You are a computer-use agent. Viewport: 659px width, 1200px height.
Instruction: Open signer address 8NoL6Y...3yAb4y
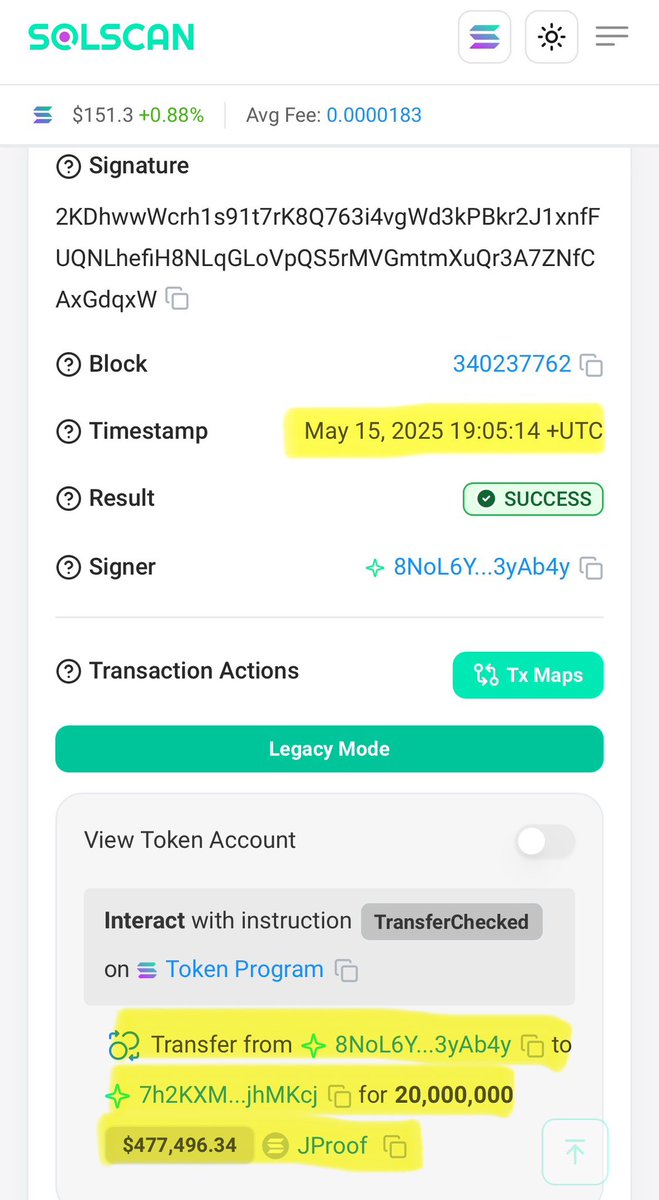[481, 568]
